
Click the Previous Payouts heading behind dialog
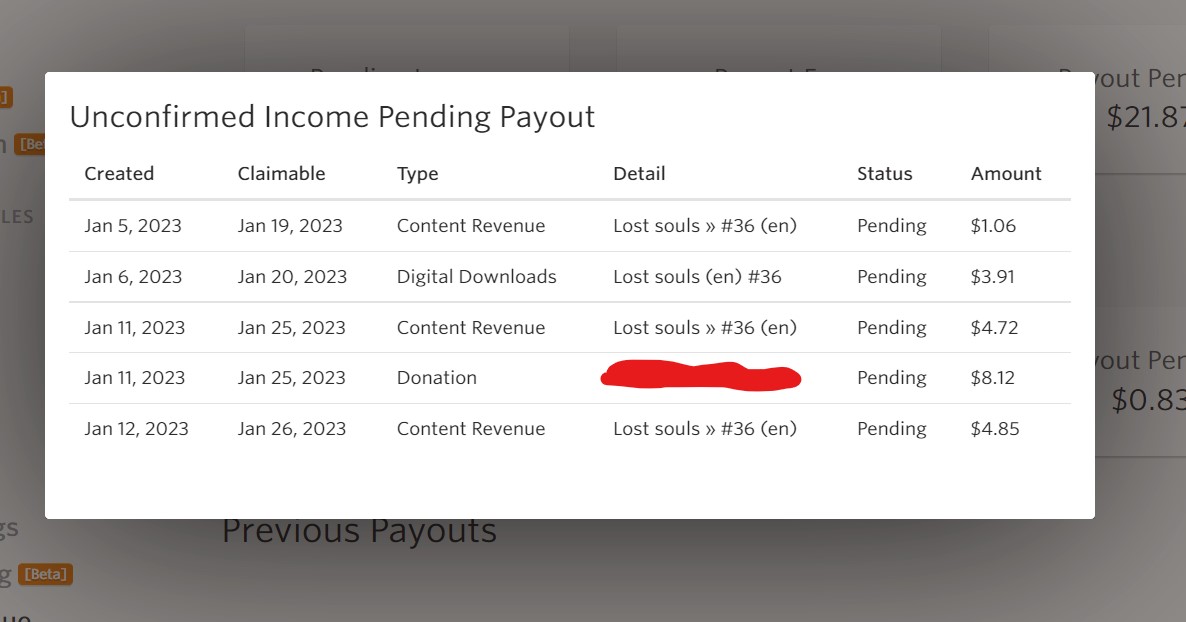coord(359,532)
